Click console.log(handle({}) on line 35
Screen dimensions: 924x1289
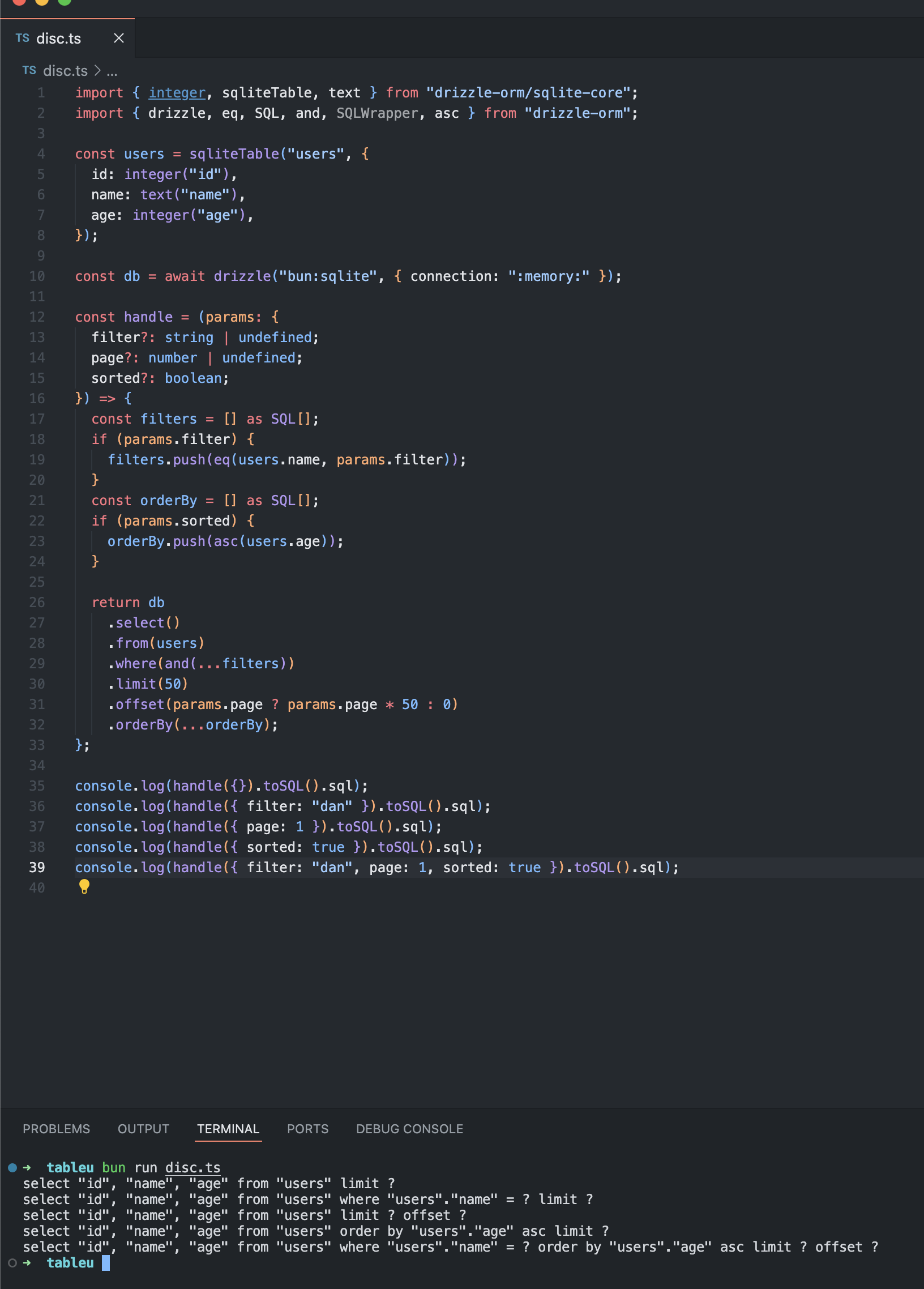coord(164,786)
